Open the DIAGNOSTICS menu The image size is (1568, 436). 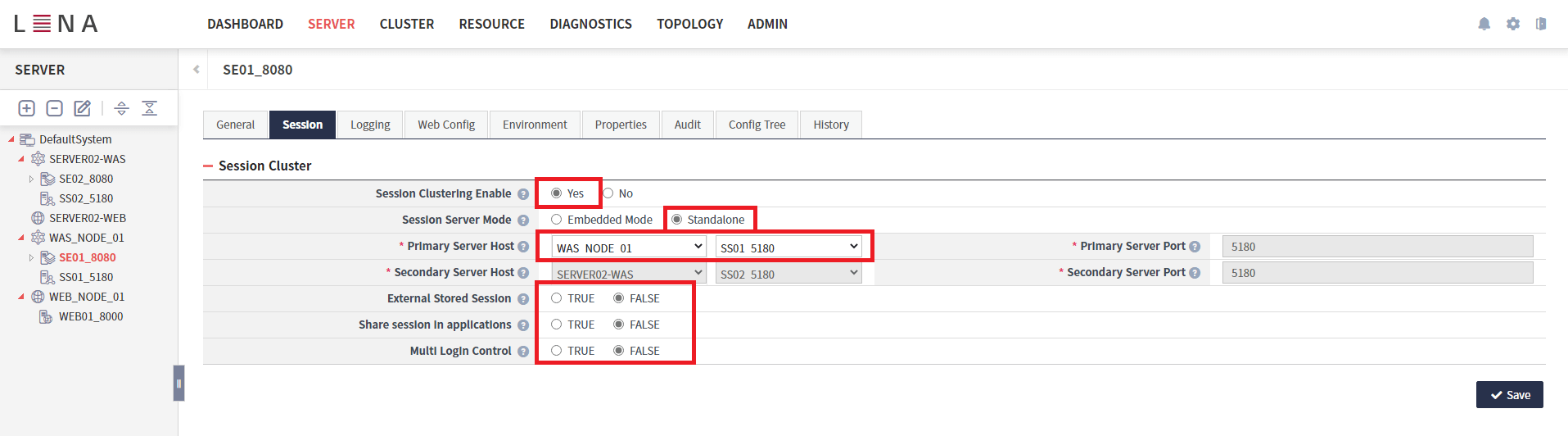(x=590, y=24)
